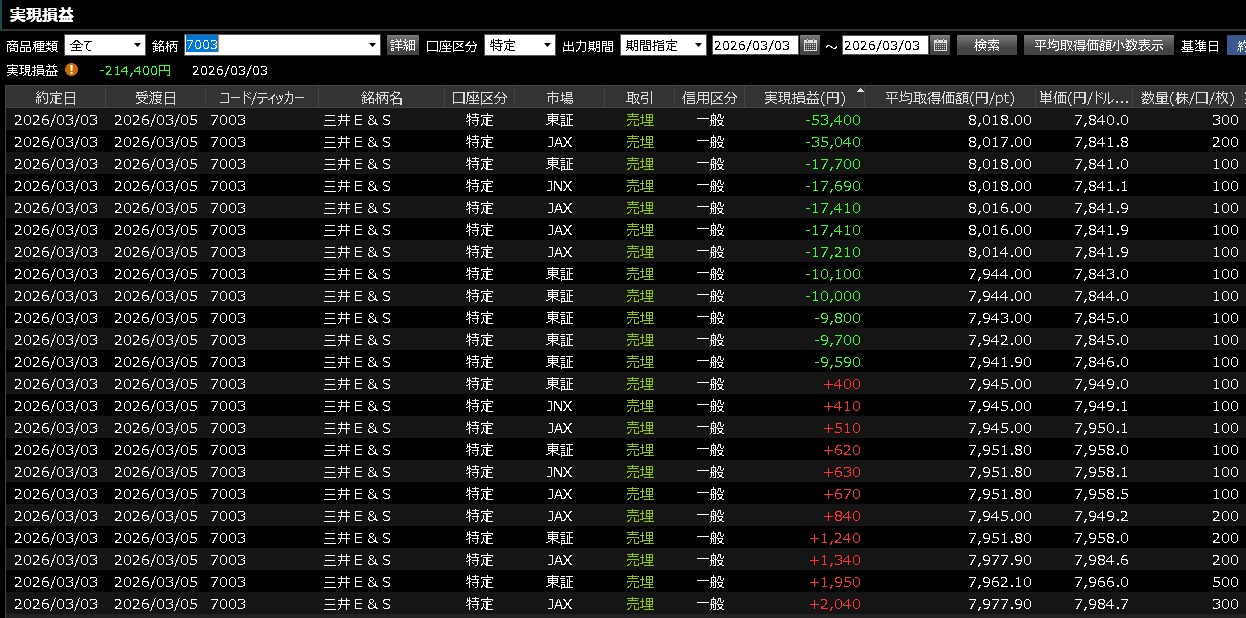This screenshot has height=618, width=1246.
Task: Click the start date field 2026/03/03
Action: 754,45
